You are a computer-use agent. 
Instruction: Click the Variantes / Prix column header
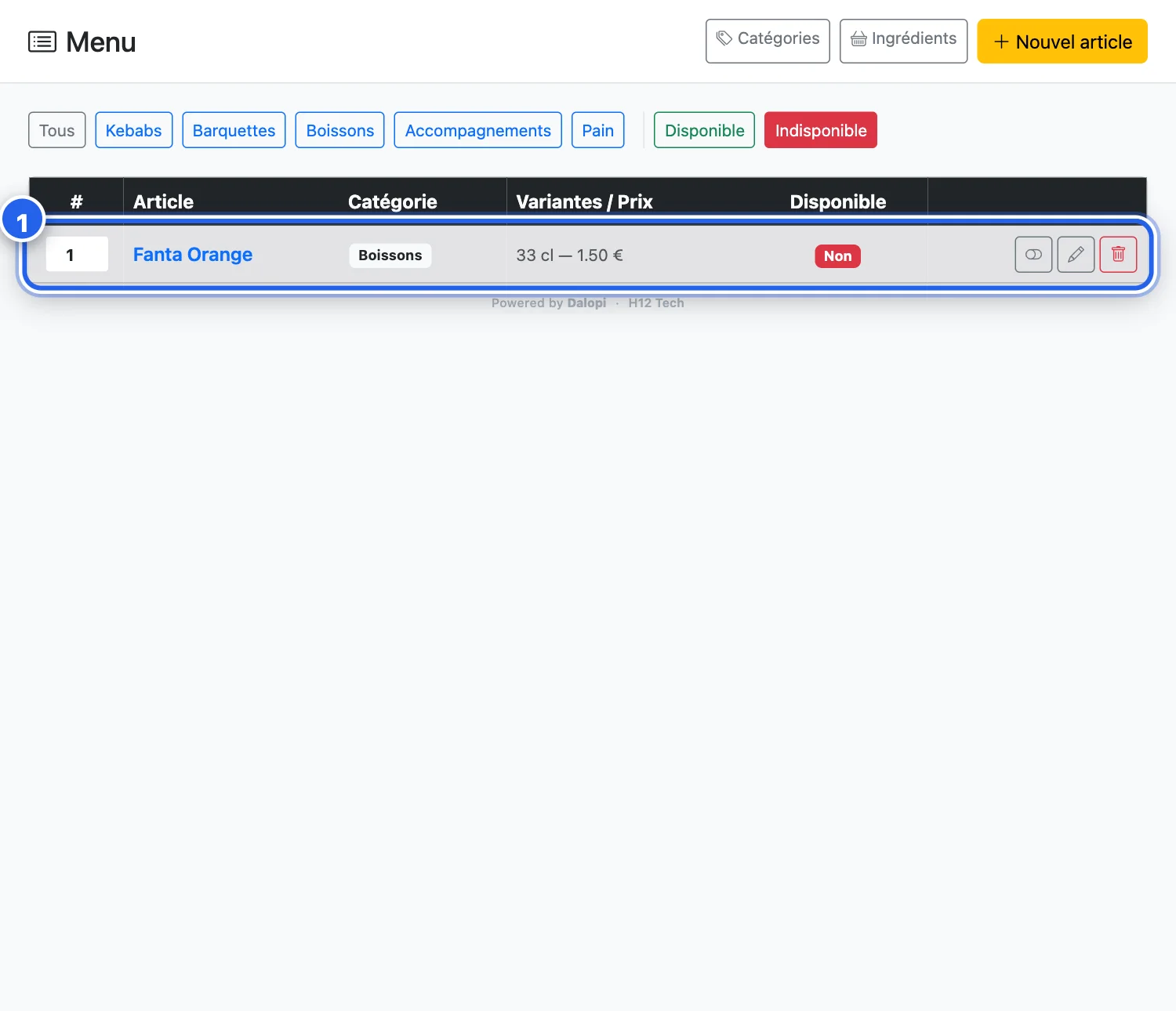click(584, 202)
